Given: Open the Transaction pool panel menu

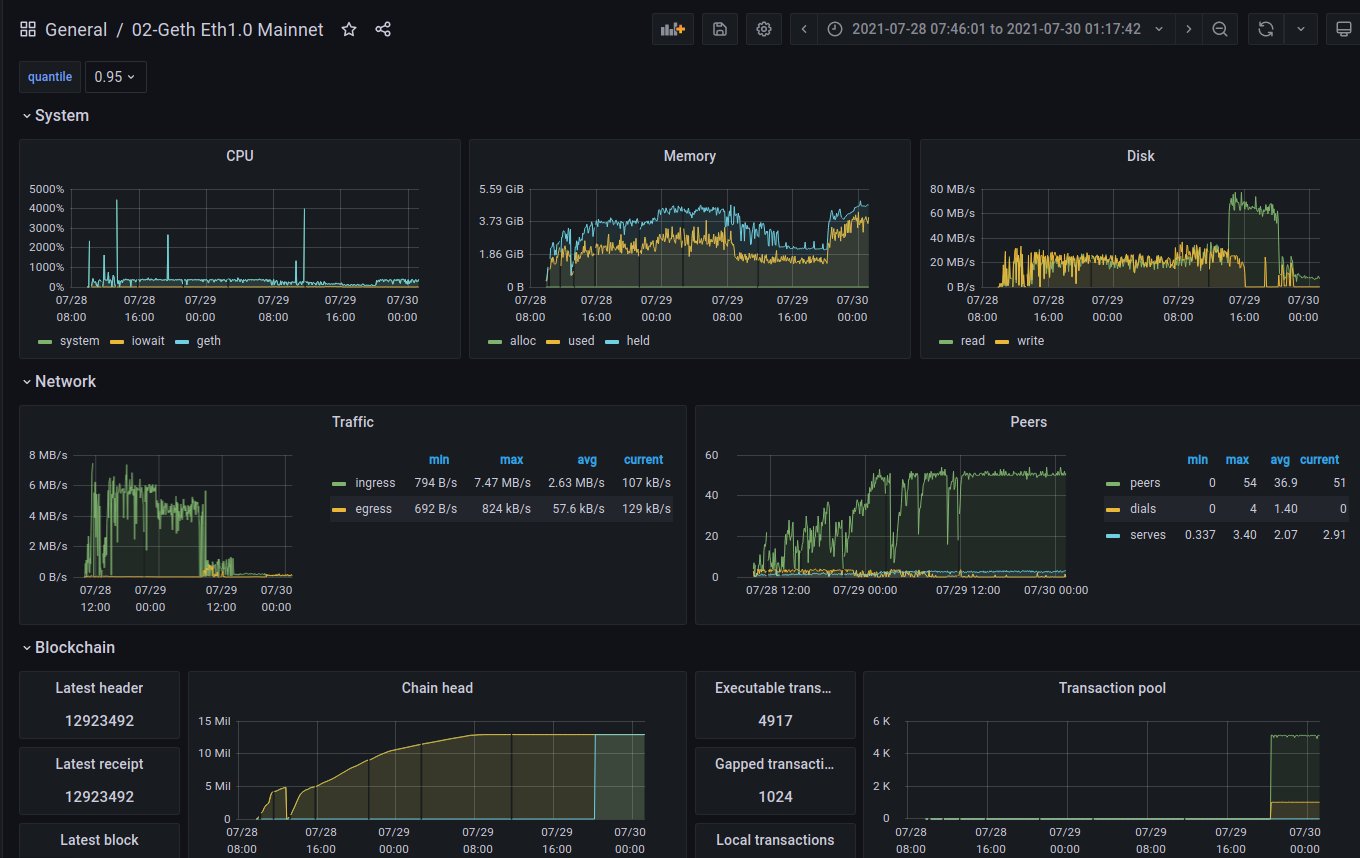Looking at the screenshot, I should [1112, 688].
